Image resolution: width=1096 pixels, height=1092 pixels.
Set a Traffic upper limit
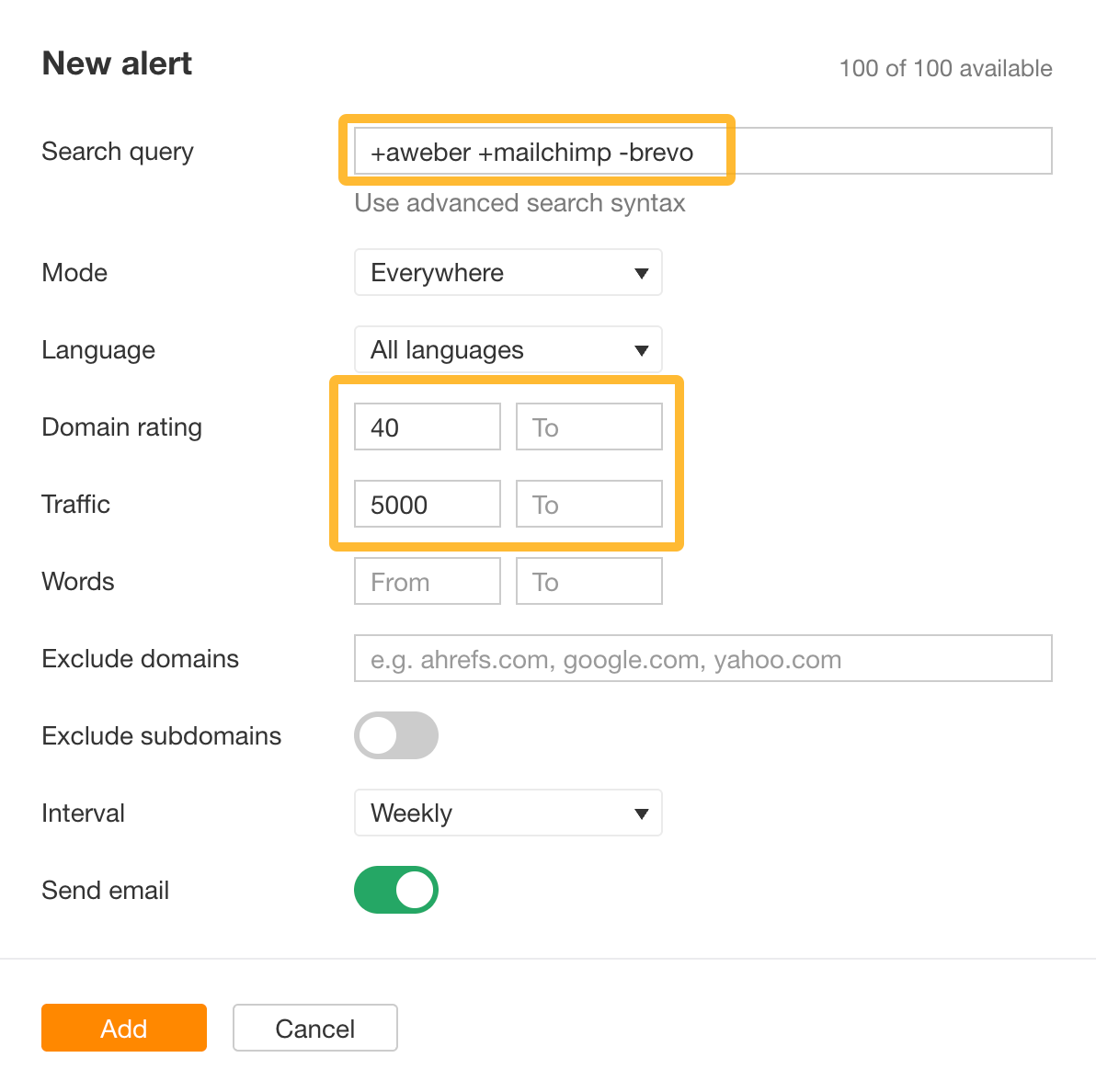(588, 504)
